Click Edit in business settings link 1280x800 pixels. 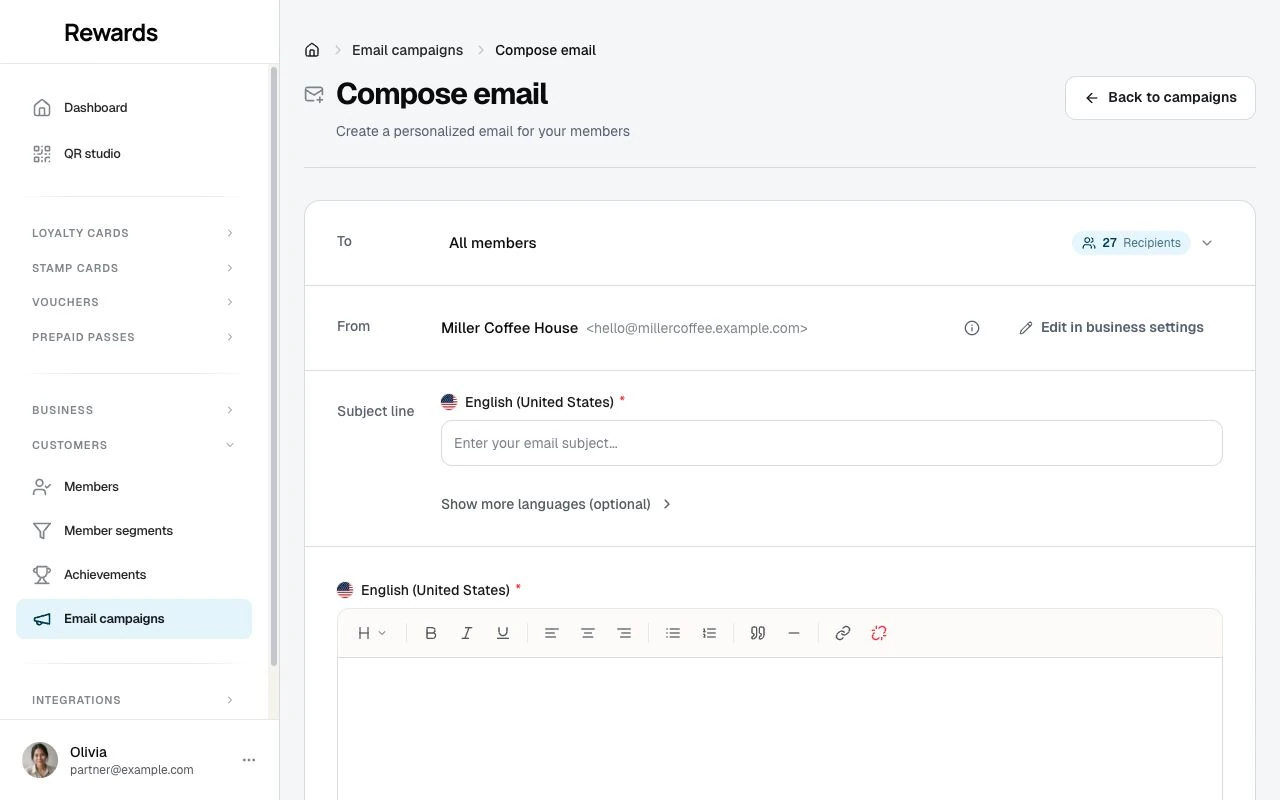tap(1111, 328)
